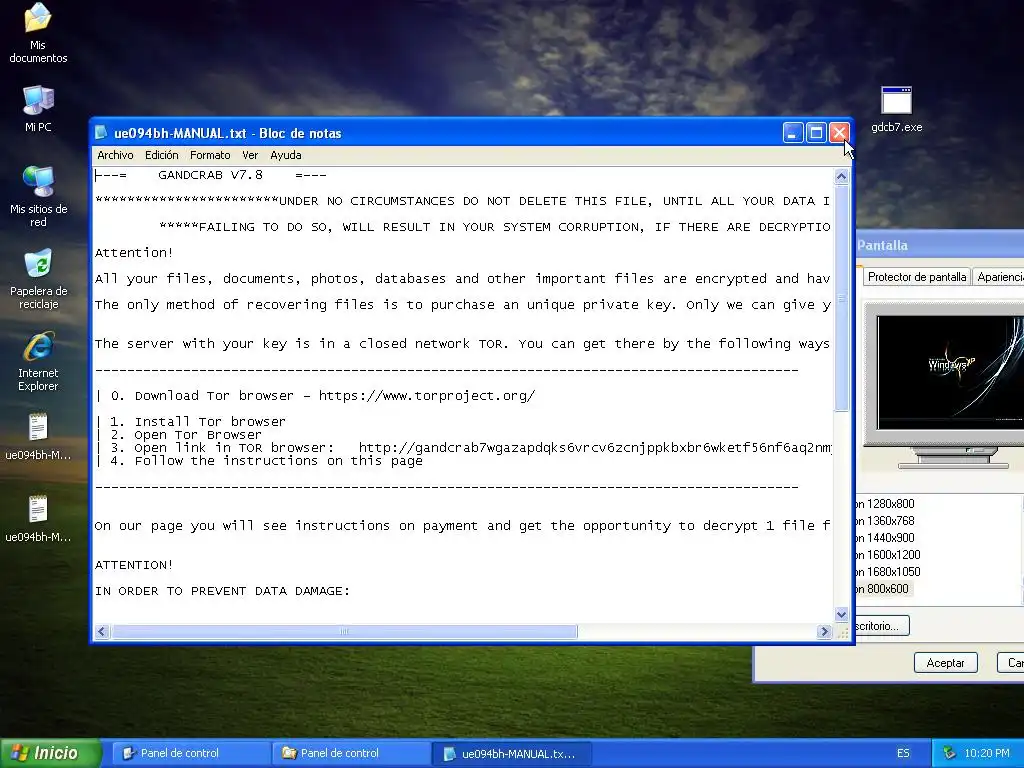Open the Ayuda menu
This screenshot has width=1024, height=768.
click(285, 155)
